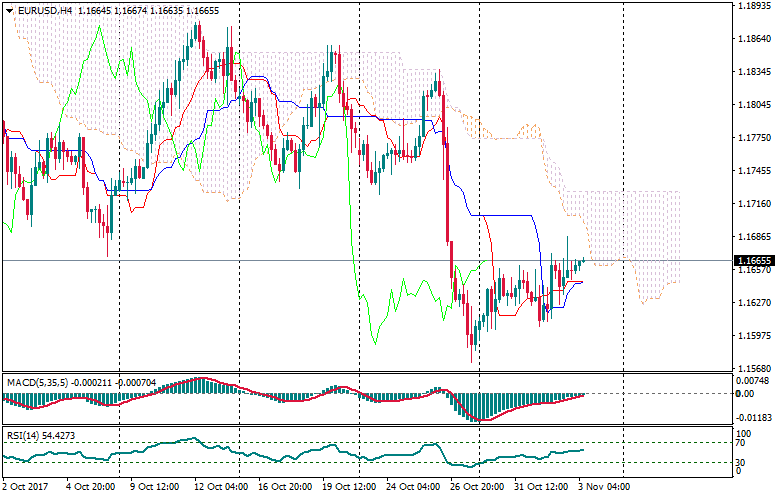Click the current price tag 1.16655
Image resolution: width=775 pixels, height=498 pixels.
coord(751,260)
